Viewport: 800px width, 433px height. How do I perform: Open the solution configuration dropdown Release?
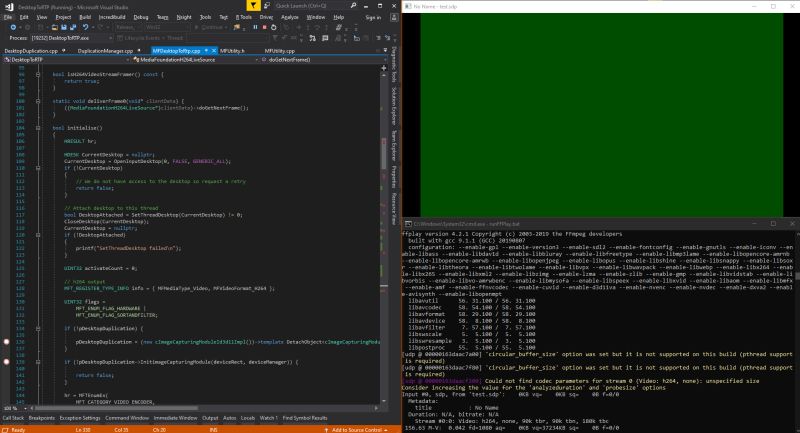128,28
